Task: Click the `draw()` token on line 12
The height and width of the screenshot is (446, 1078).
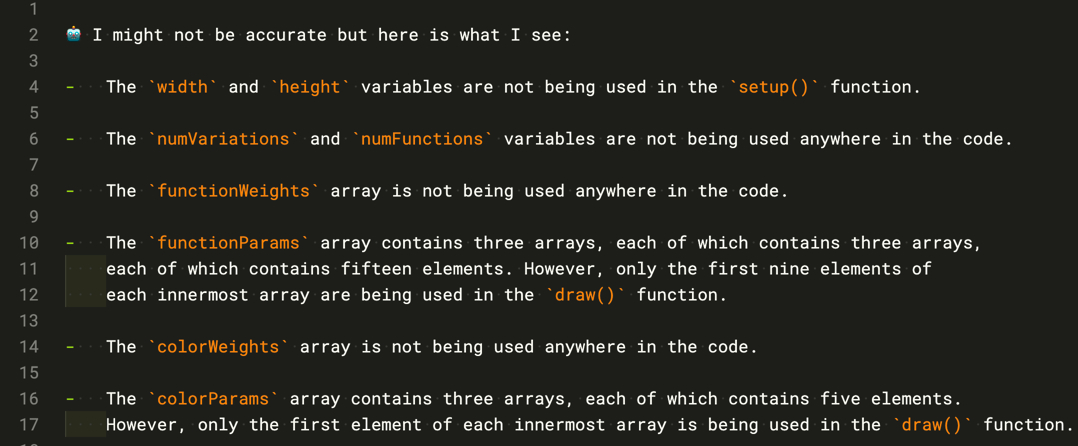Action: pos(585,295)
